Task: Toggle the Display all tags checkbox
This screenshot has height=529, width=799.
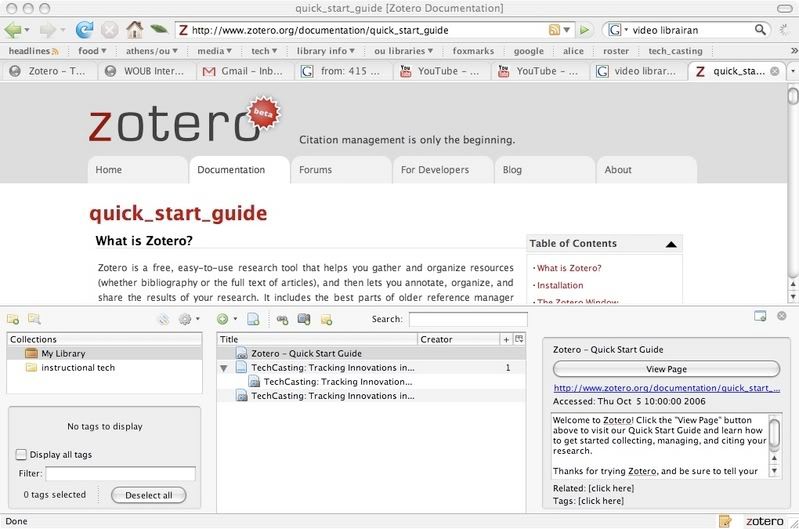Action: 21,454
